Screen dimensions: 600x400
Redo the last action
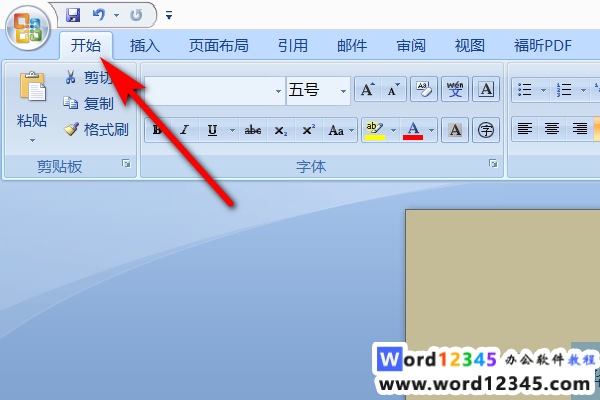click(x=136, y=15)
